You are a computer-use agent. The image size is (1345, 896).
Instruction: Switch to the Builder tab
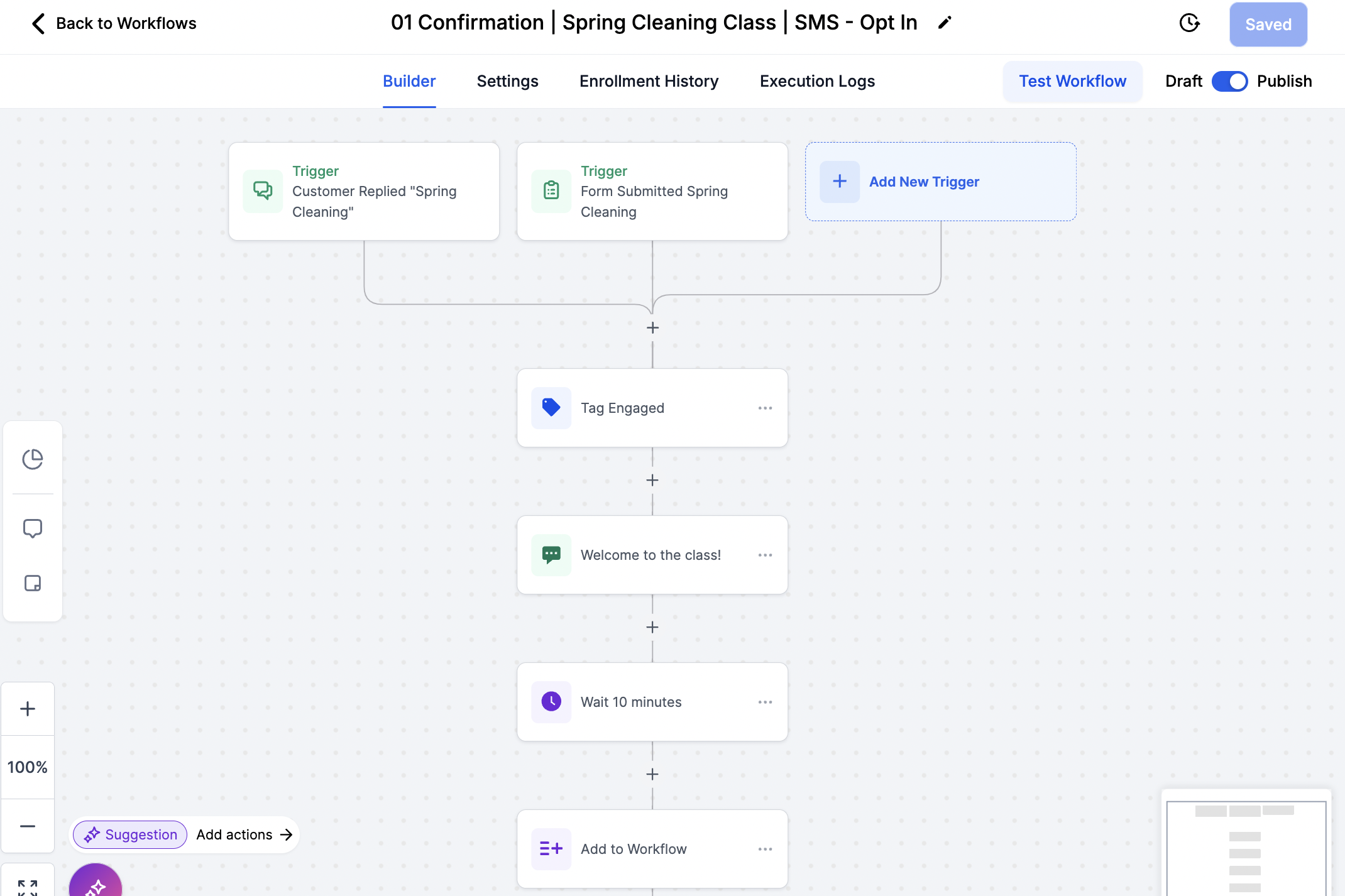pos(409,81)
